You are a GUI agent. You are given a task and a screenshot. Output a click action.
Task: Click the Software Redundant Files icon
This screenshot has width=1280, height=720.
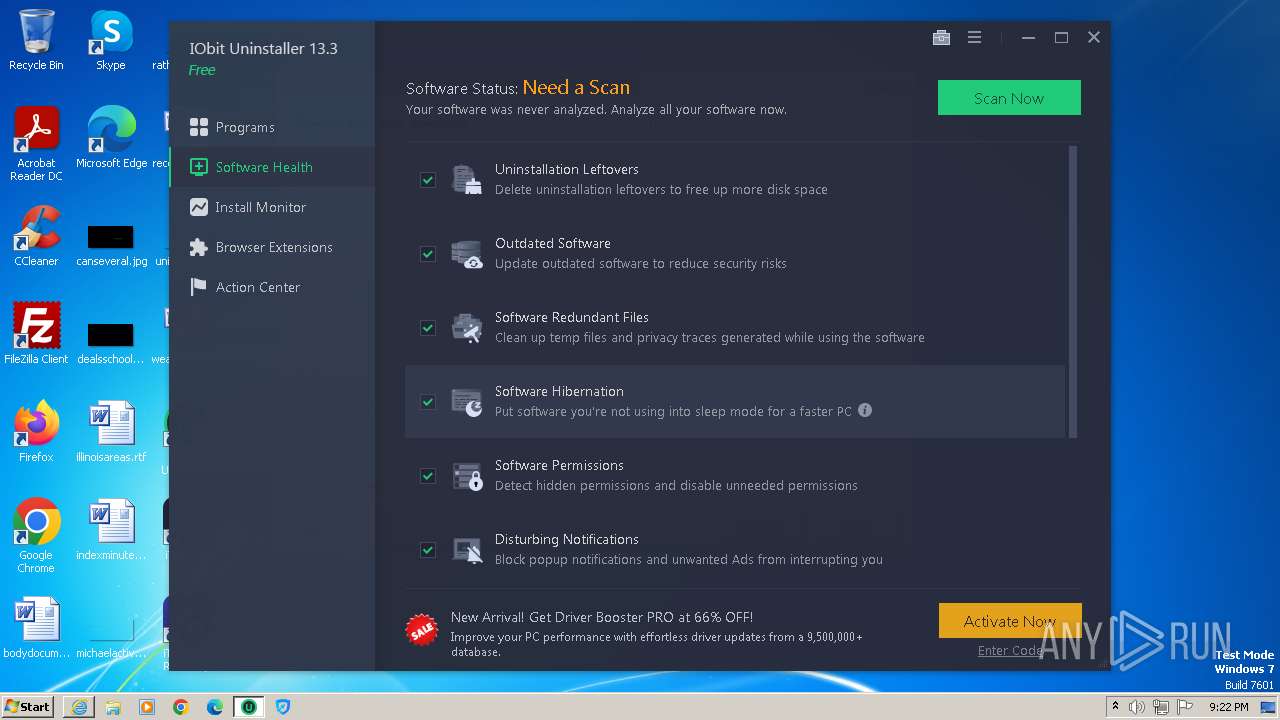click(466, 328)
